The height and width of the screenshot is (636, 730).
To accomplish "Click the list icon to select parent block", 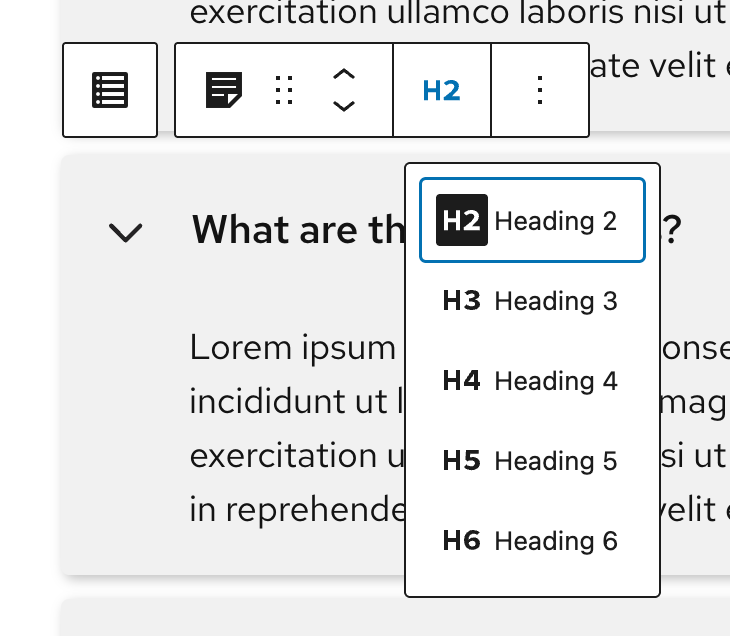I will (110, 90).
